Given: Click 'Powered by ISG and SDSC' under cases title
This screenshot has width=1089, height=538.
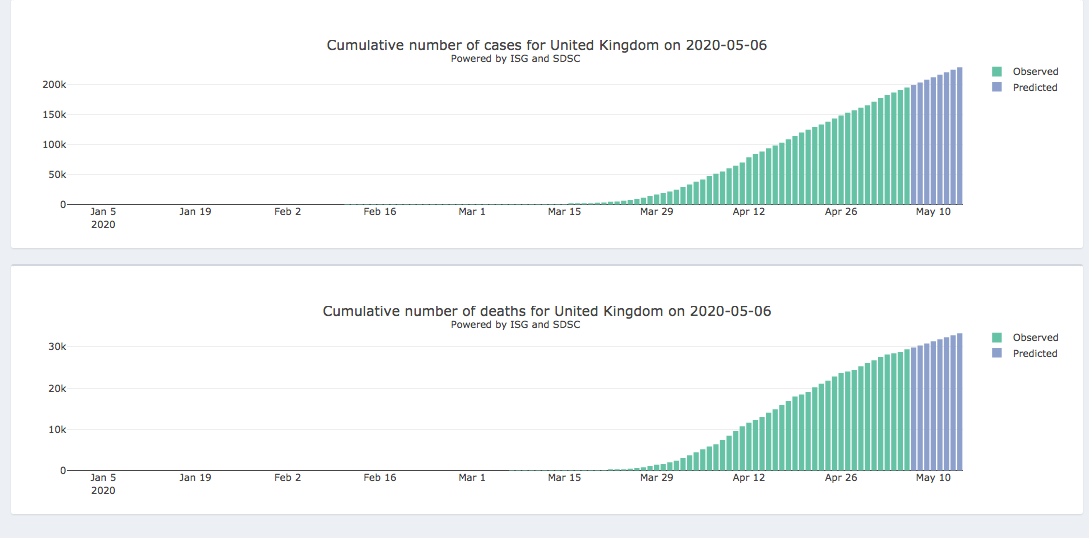Looking at the screenshot, I should click(515, 58).
